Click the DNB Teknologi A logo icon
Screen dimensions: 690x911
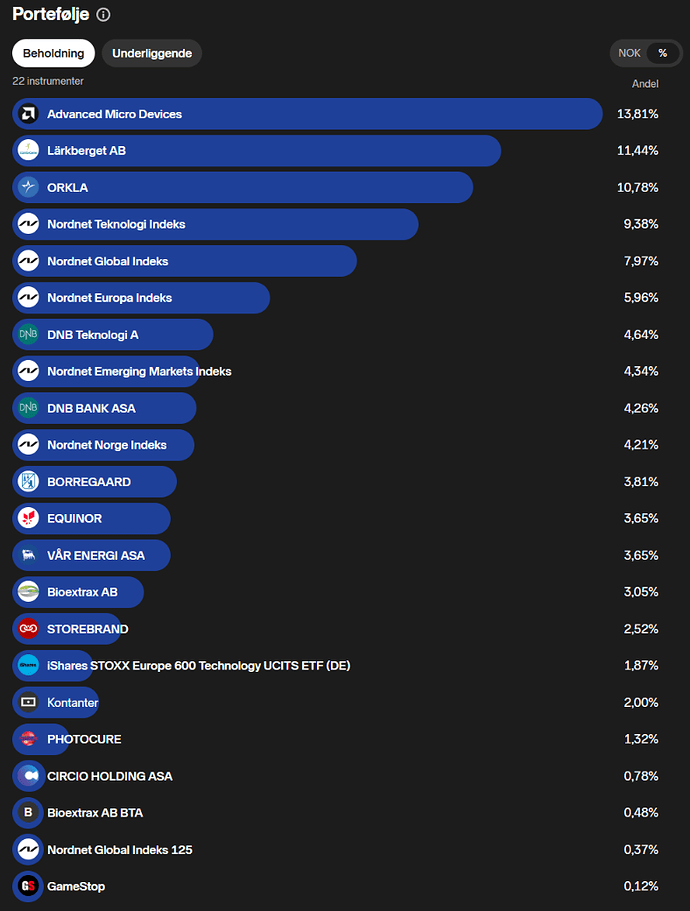(x=28, y=335)
